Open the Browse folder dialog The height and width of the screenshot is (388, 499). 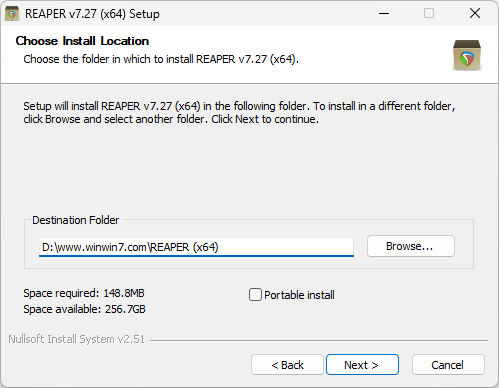(x=411, y=246)
